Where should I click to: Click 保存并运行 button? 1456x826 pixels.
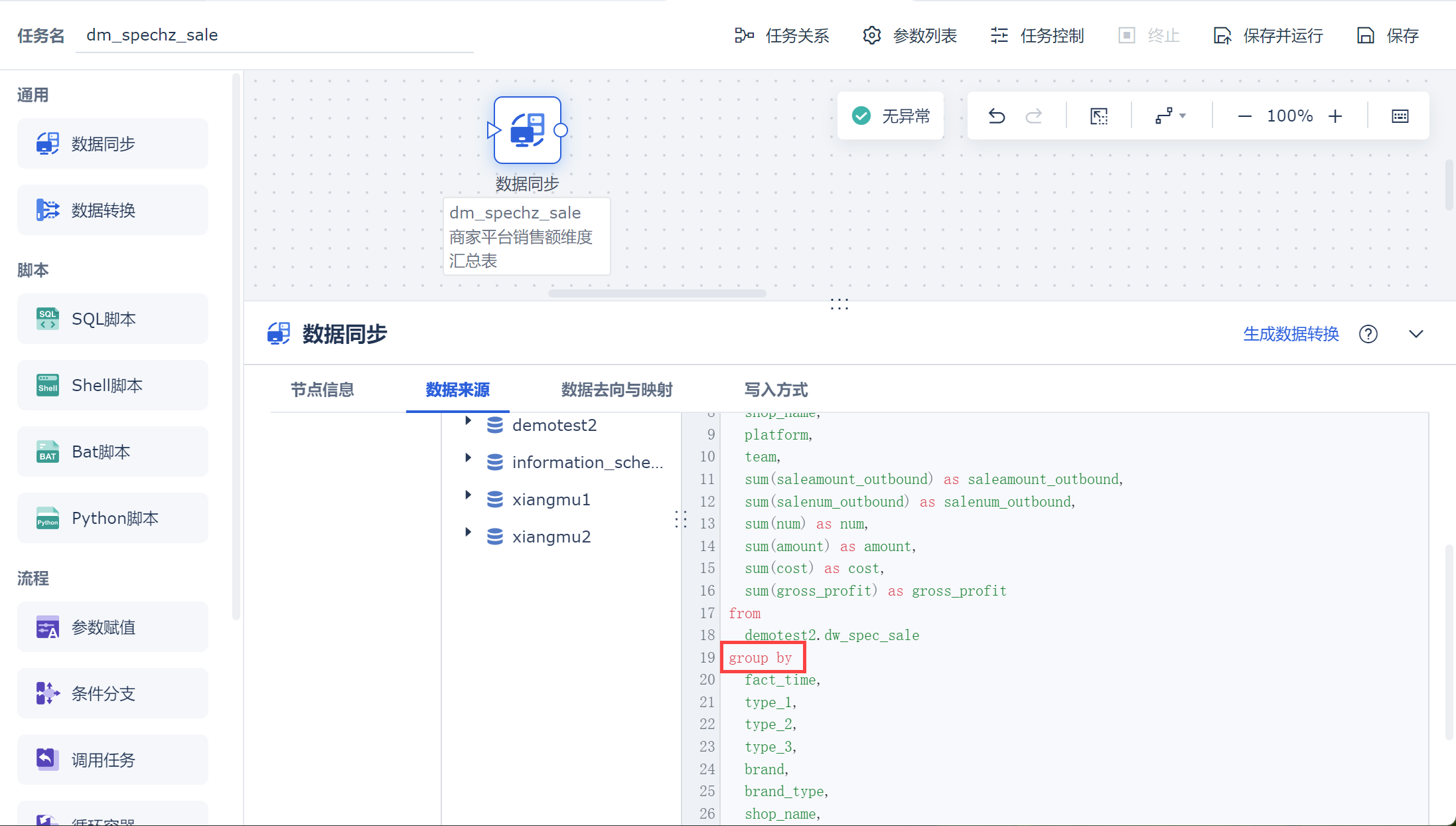point(1268,35)
